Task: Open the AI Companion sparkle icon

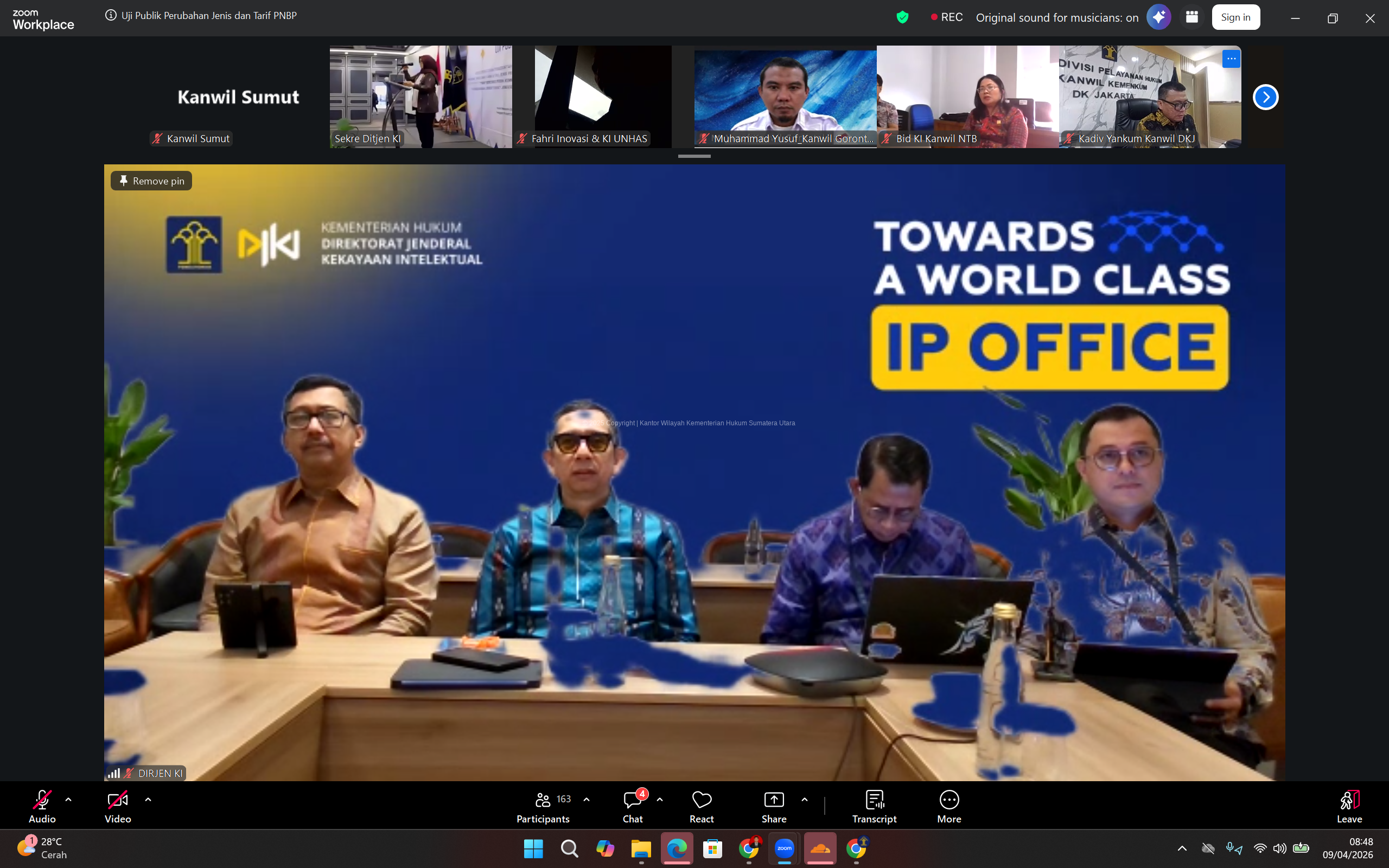Action: (x=1158, y=17)
